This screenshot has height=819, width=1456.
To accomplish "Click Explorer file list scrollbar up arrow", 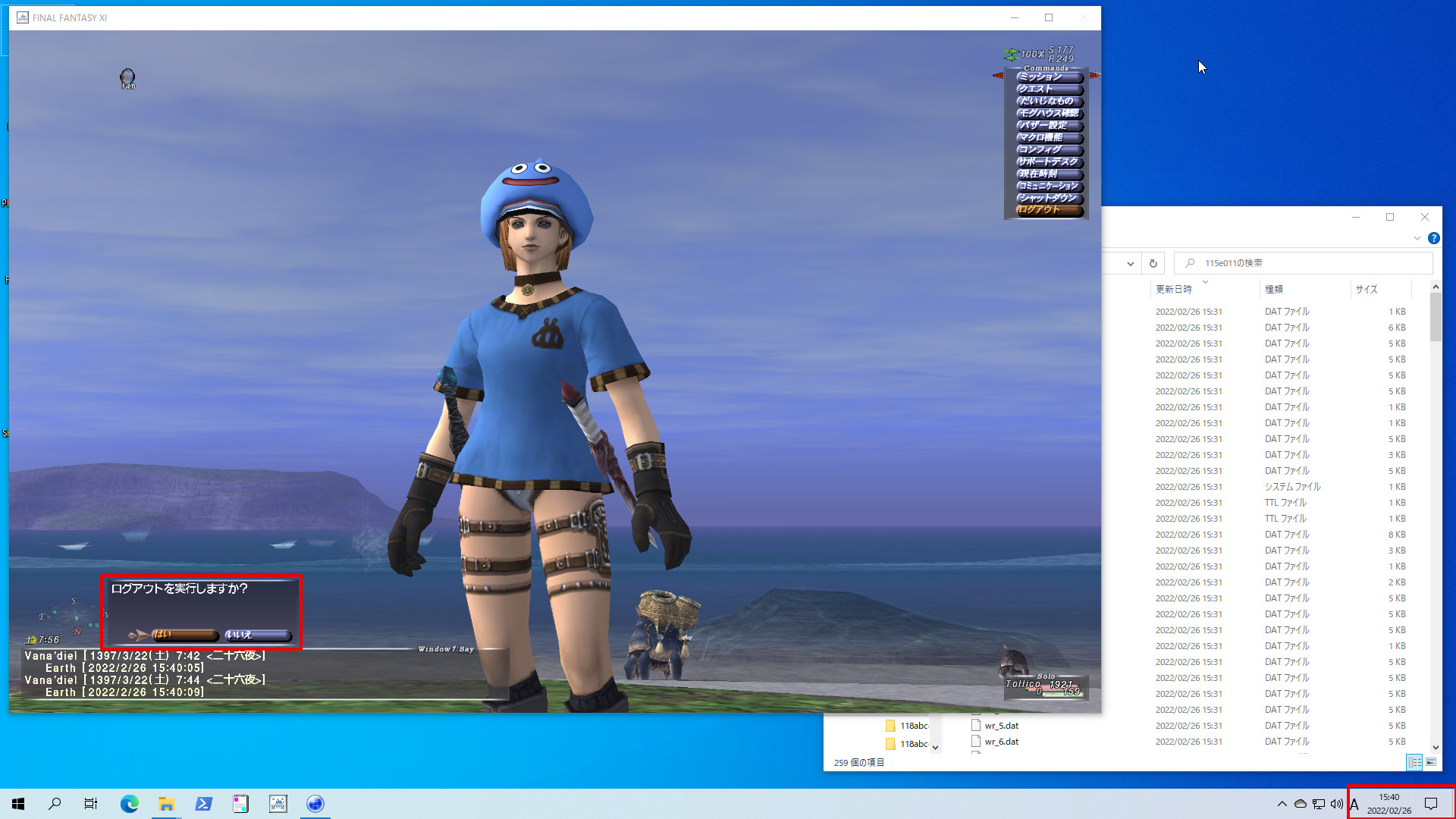I will pos(1435,287).
